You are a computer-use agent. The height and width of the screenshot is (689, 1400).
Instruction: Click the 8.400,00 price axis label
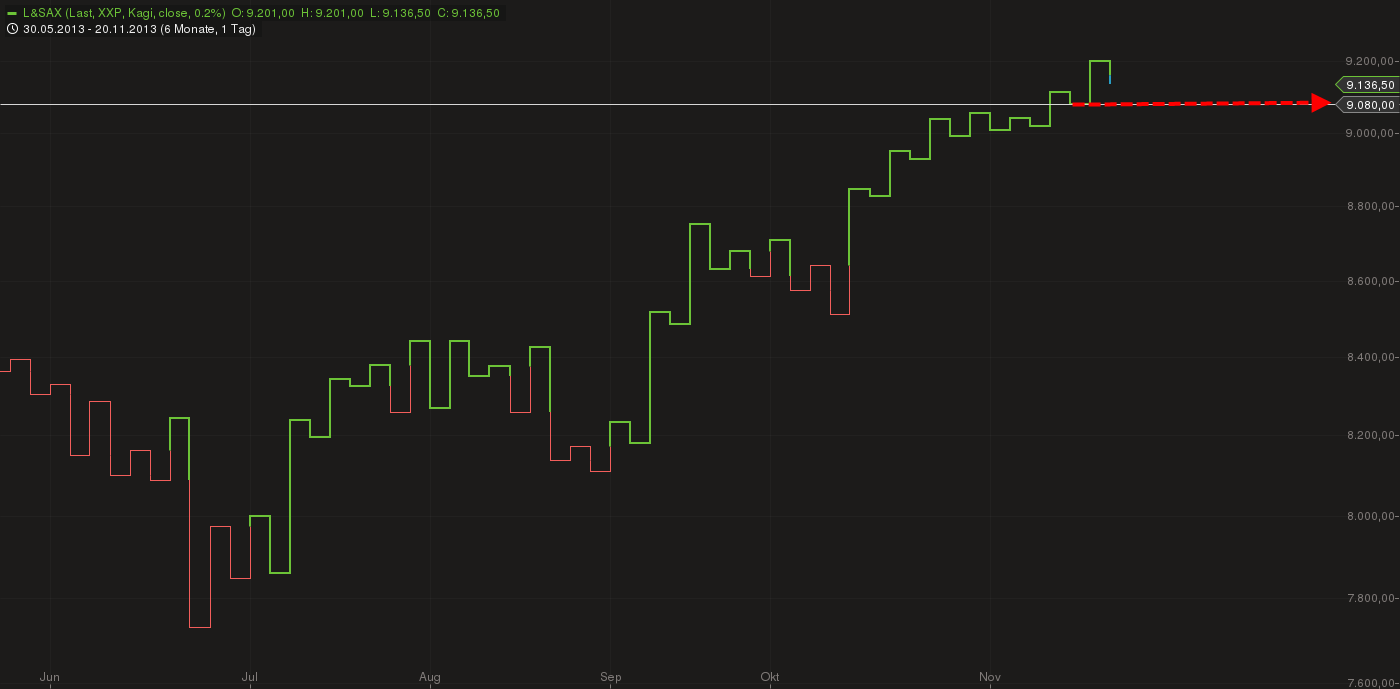point(1368,358)
